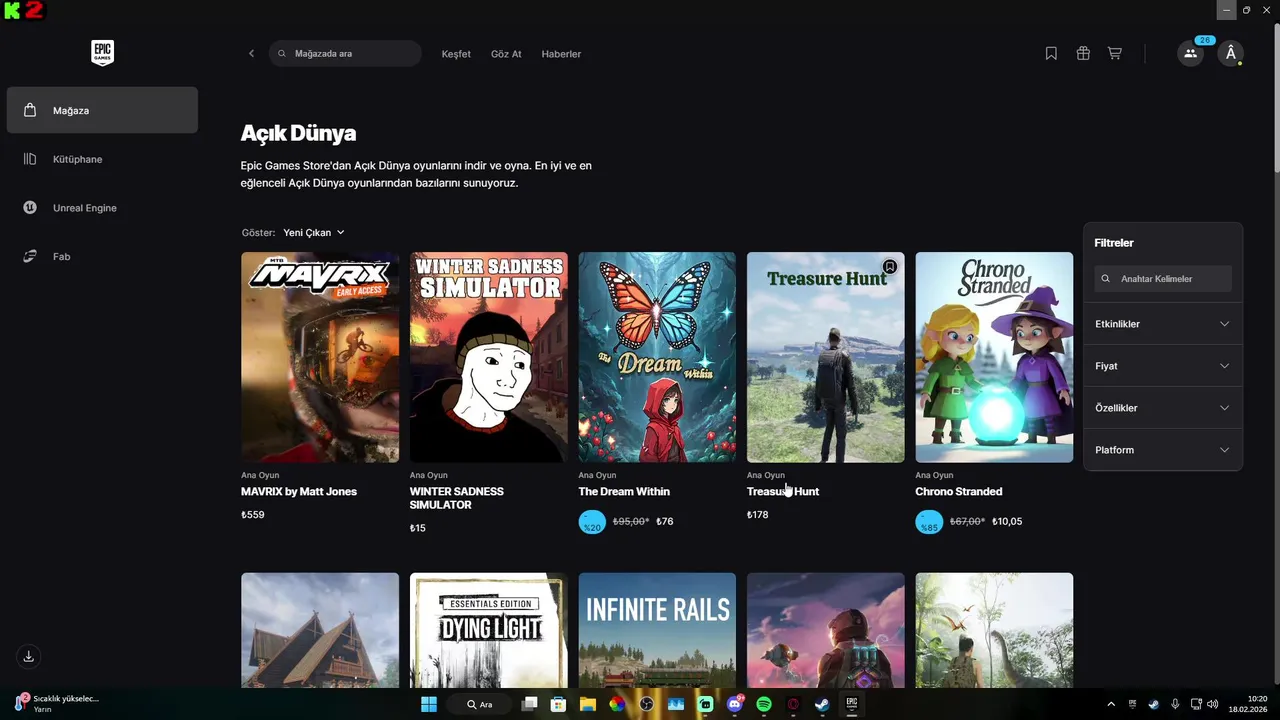
Task: Expand the Özellikler filter section
Action: (1163, 408)
